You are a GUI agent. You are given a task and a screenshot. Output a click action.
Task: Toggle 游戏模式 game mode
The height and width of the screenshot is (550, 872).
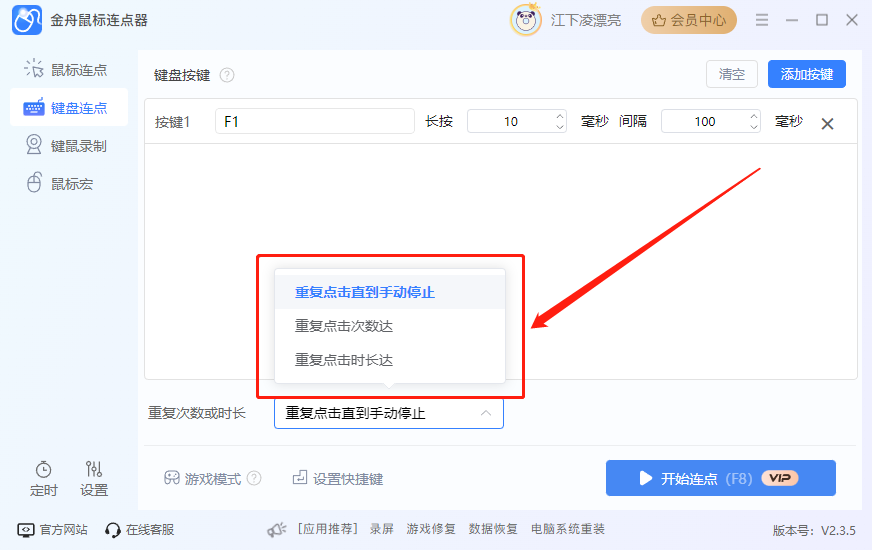point(202,478)
